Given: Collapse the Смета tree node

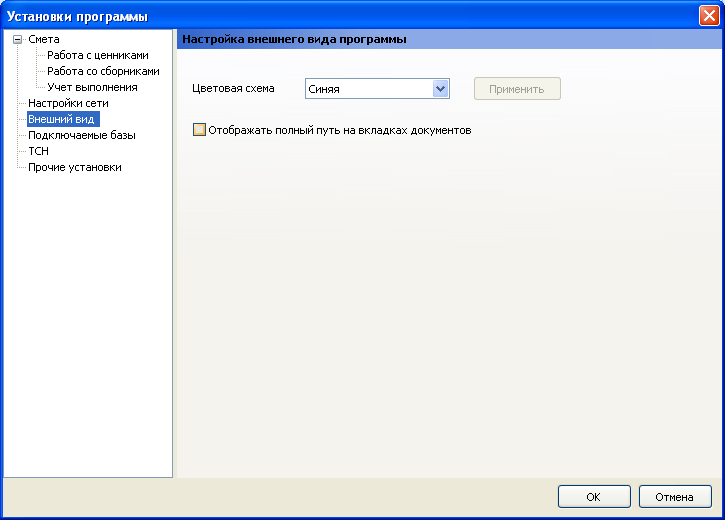Looking at the screenshot, I should pyautogui.click(x=18, y=40).
